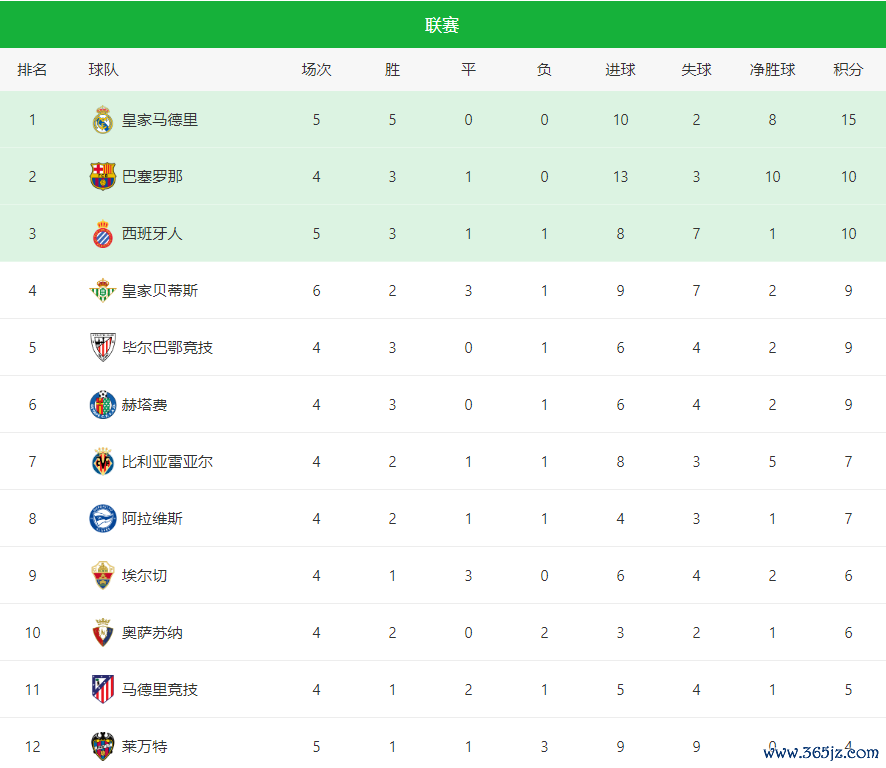Click the Levante club crest
The width and height of the screenshot is (886, 768).
pyautogui.click(x=103, y=746)
